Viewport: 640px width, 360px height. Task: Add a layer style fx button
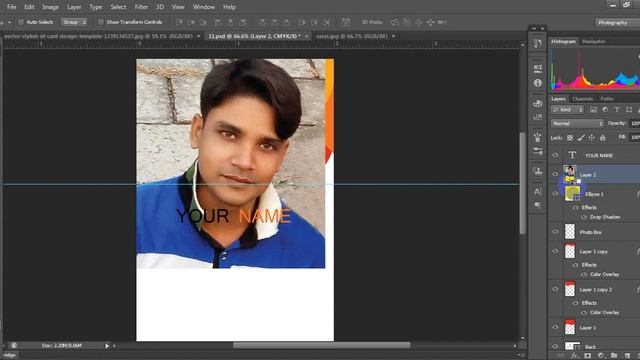pos(576,356)
